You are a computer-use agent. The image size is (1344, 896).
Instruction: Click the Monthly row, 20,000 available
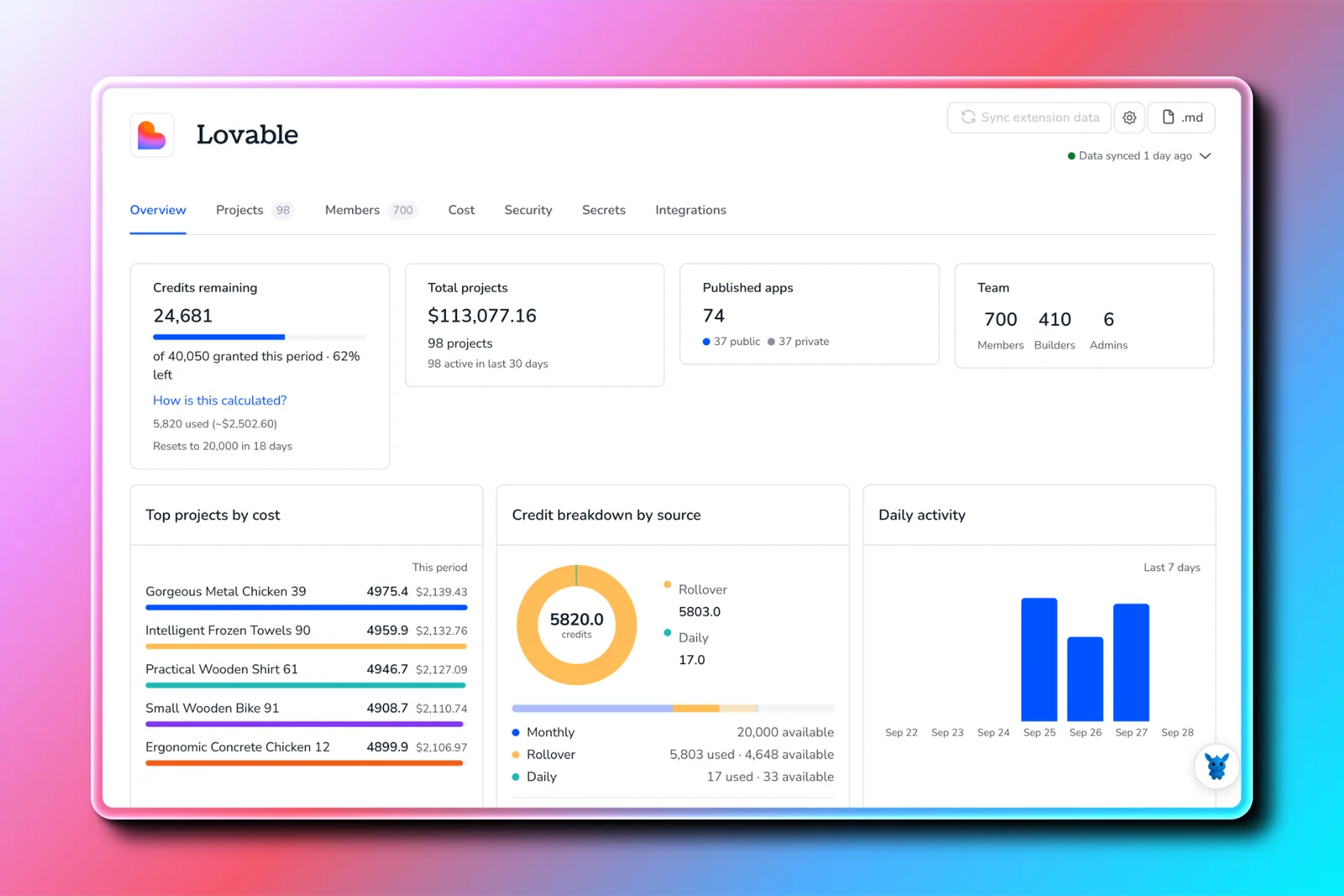pos(673,732)
